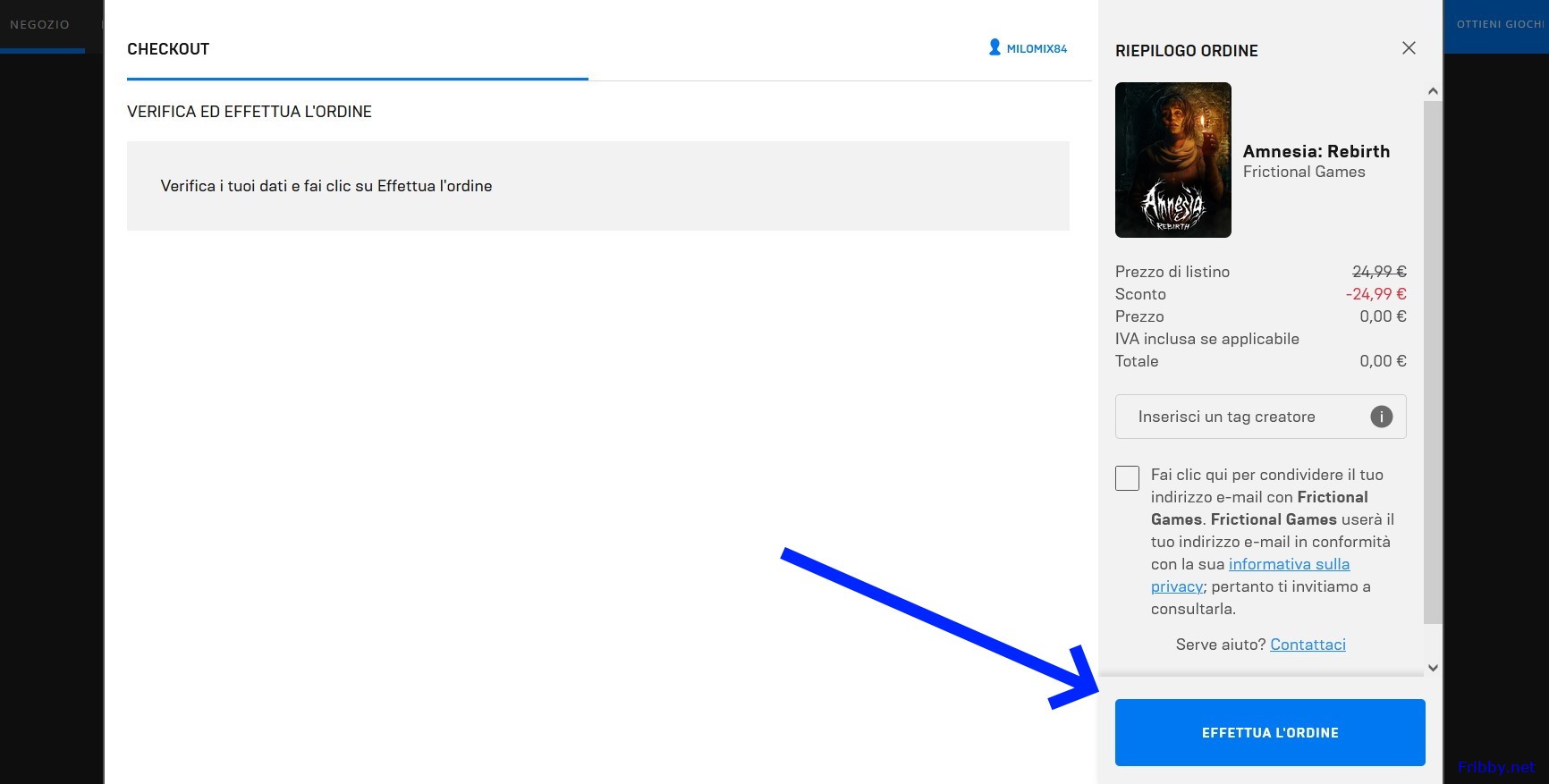Screen dimensions: 1549x784
Task: Click the info icon in creator tag field
Action: 1381,417
